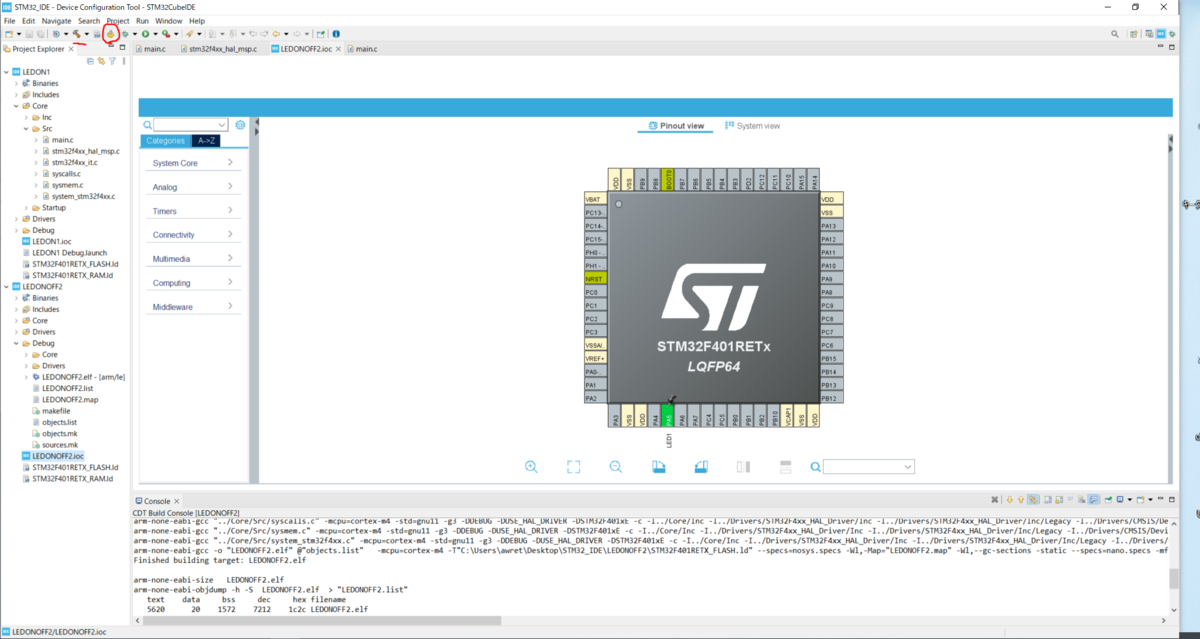Zoom in on the pinout view
This screenshot has width=1200, height=639.
coord(531,467)
